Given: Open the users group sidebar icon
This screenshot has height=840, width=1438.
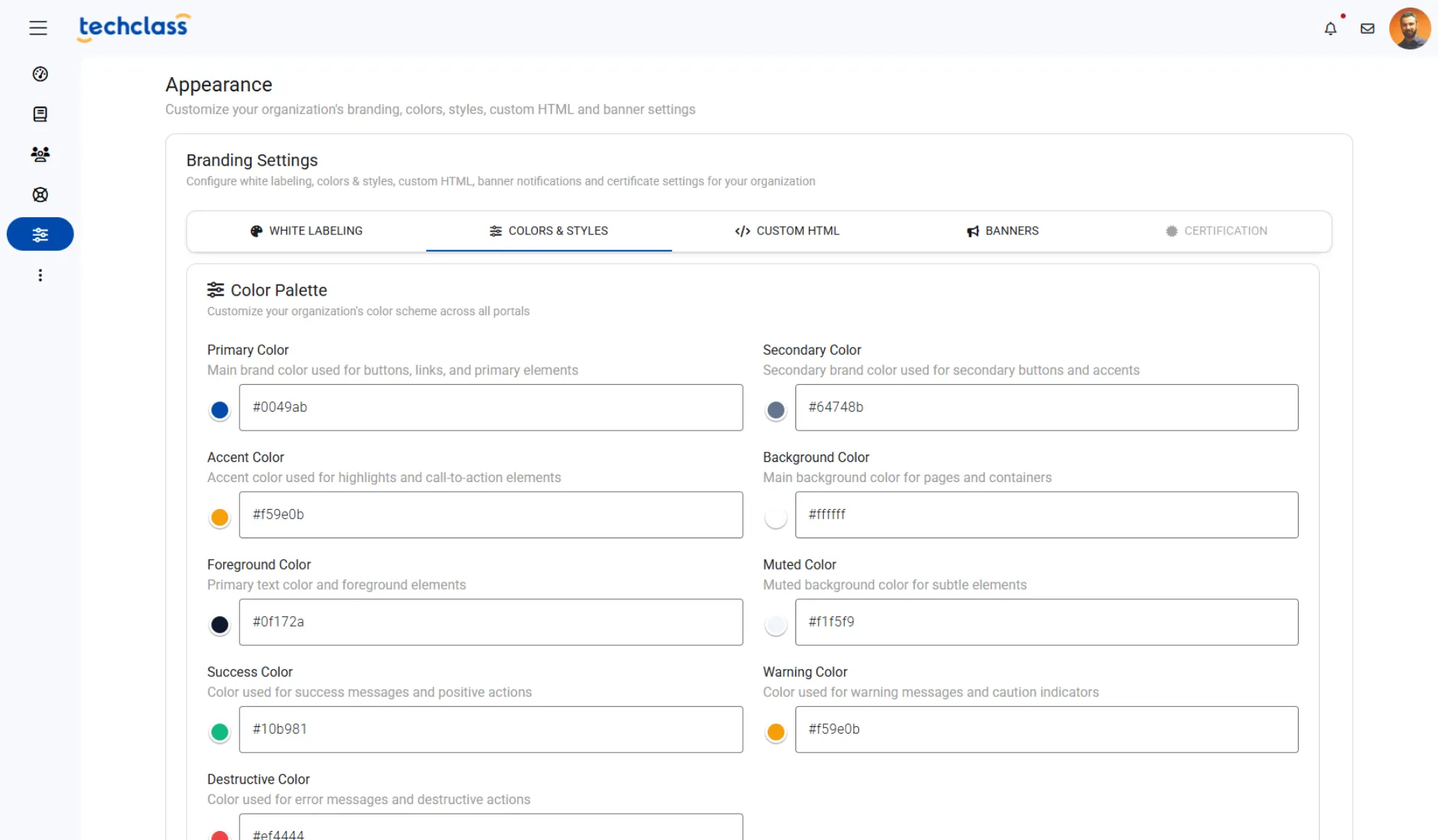Looking at the screenshot, I should tap(40, 154).
